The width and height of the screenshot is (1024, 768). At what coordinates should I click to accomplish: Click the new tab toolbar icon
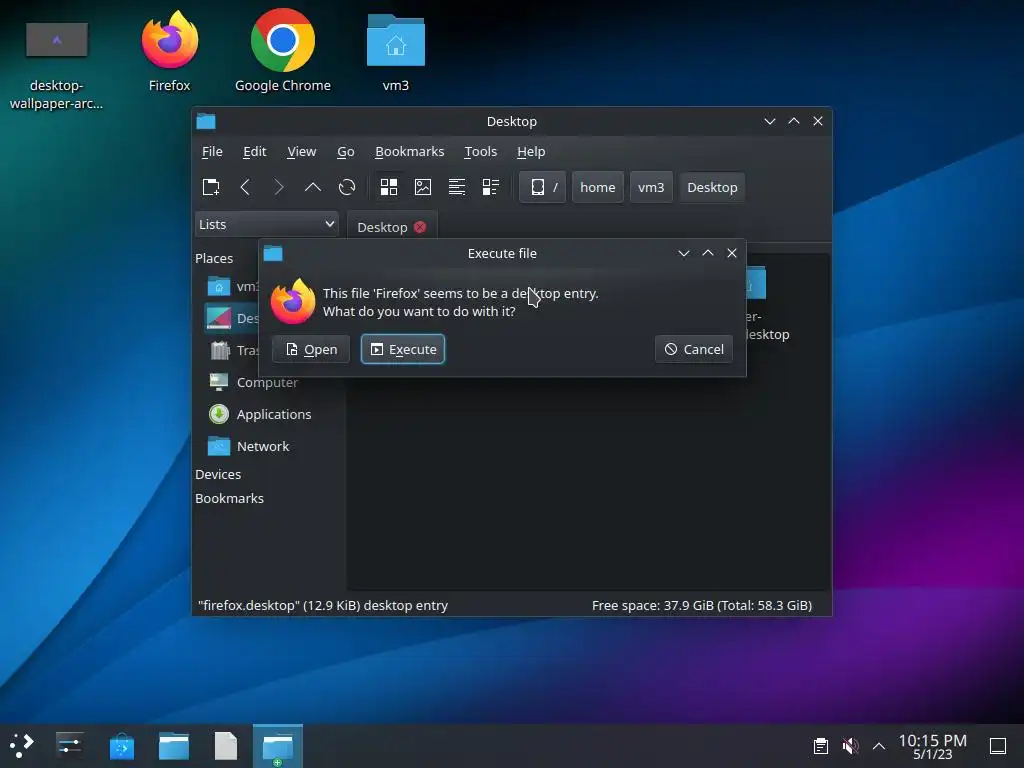click(211, 187)
